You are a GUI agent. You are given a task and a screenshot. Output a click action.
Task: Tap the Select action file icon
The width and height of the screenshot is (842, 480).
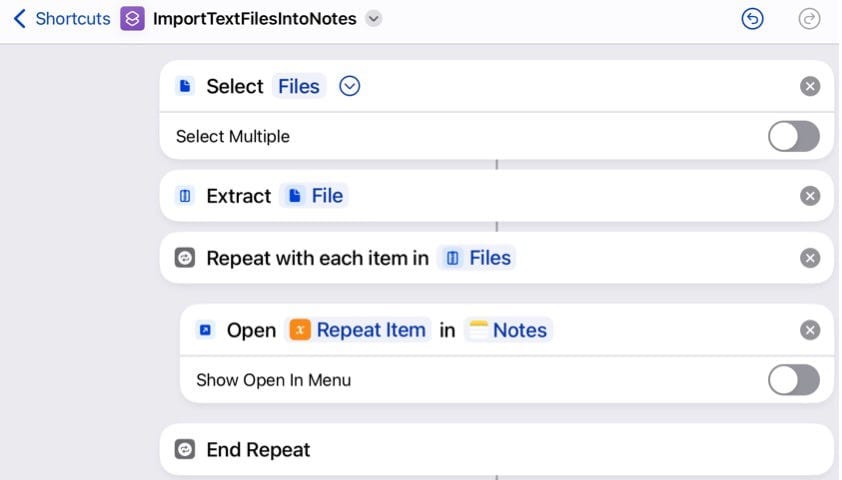tap(185, 86)
